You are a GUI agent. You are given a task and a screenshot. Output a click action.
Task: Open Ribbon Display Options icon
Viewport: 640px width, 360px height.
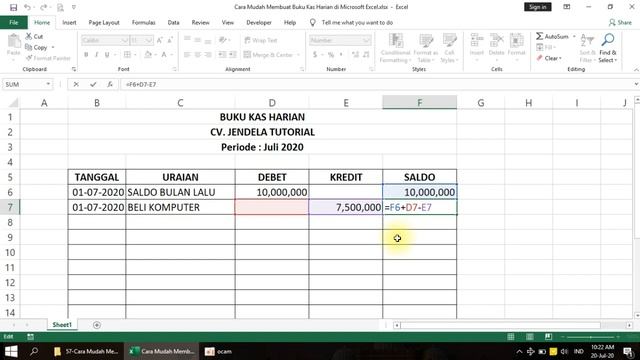pyautogui.click(x=567, y=7)
